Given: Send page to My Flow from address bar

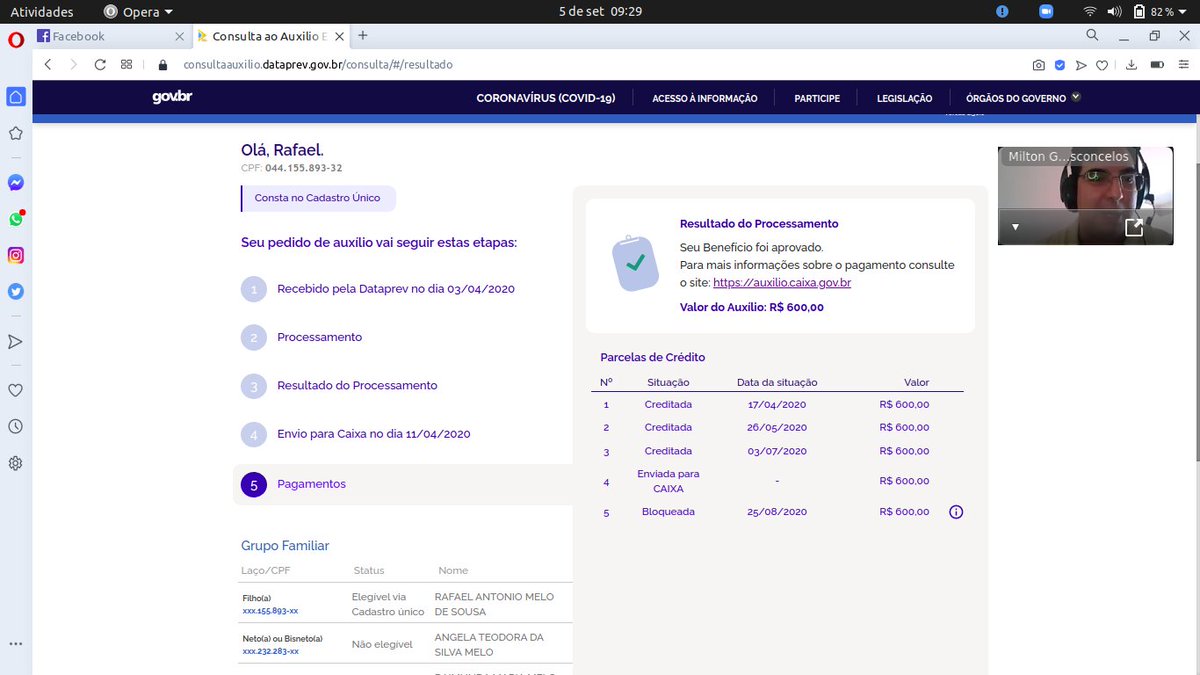Looking at the screenshot, I should pyautogui.click(x=1081, y=65).
